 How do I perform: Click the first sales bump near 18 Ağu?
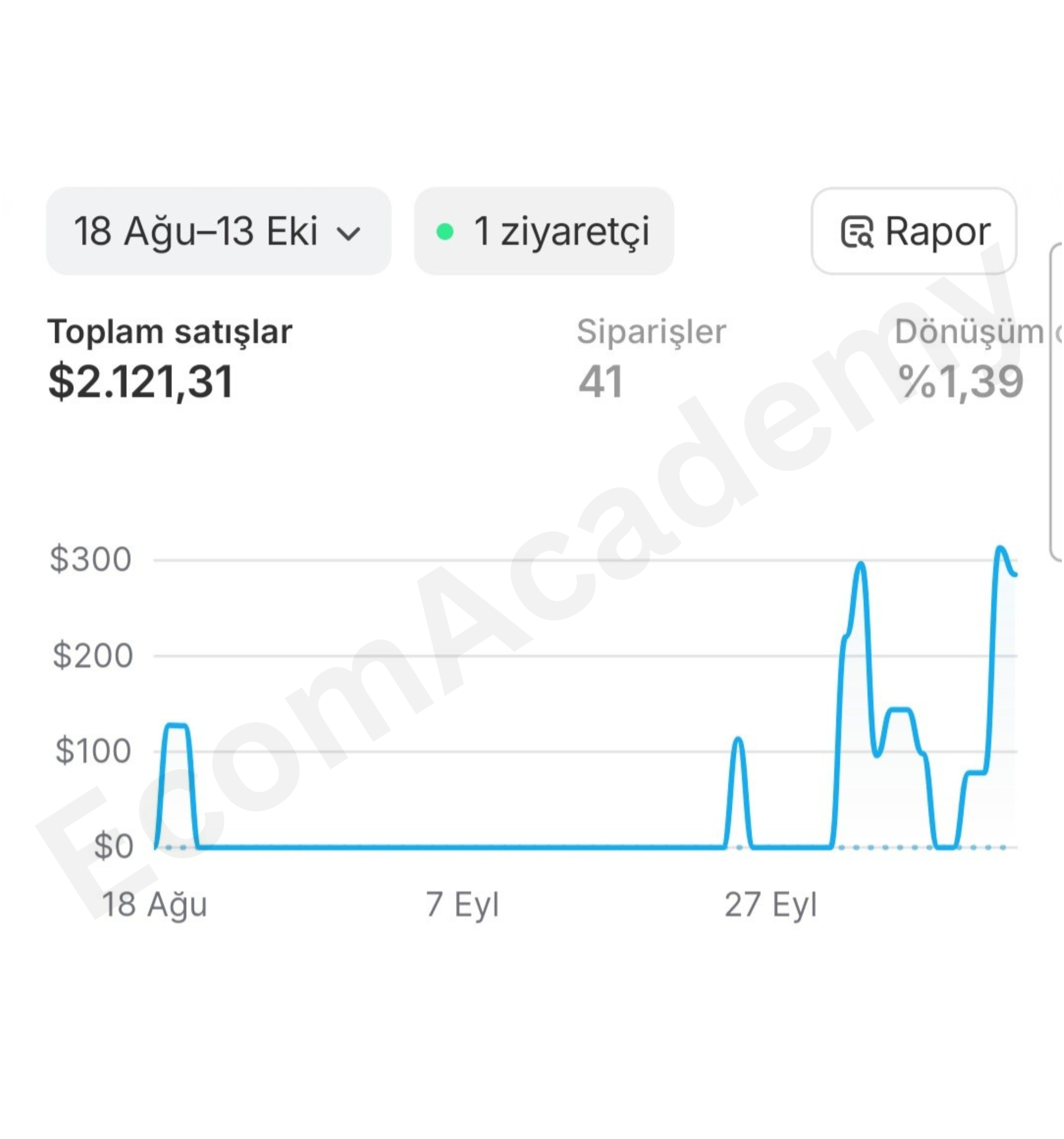176,726
